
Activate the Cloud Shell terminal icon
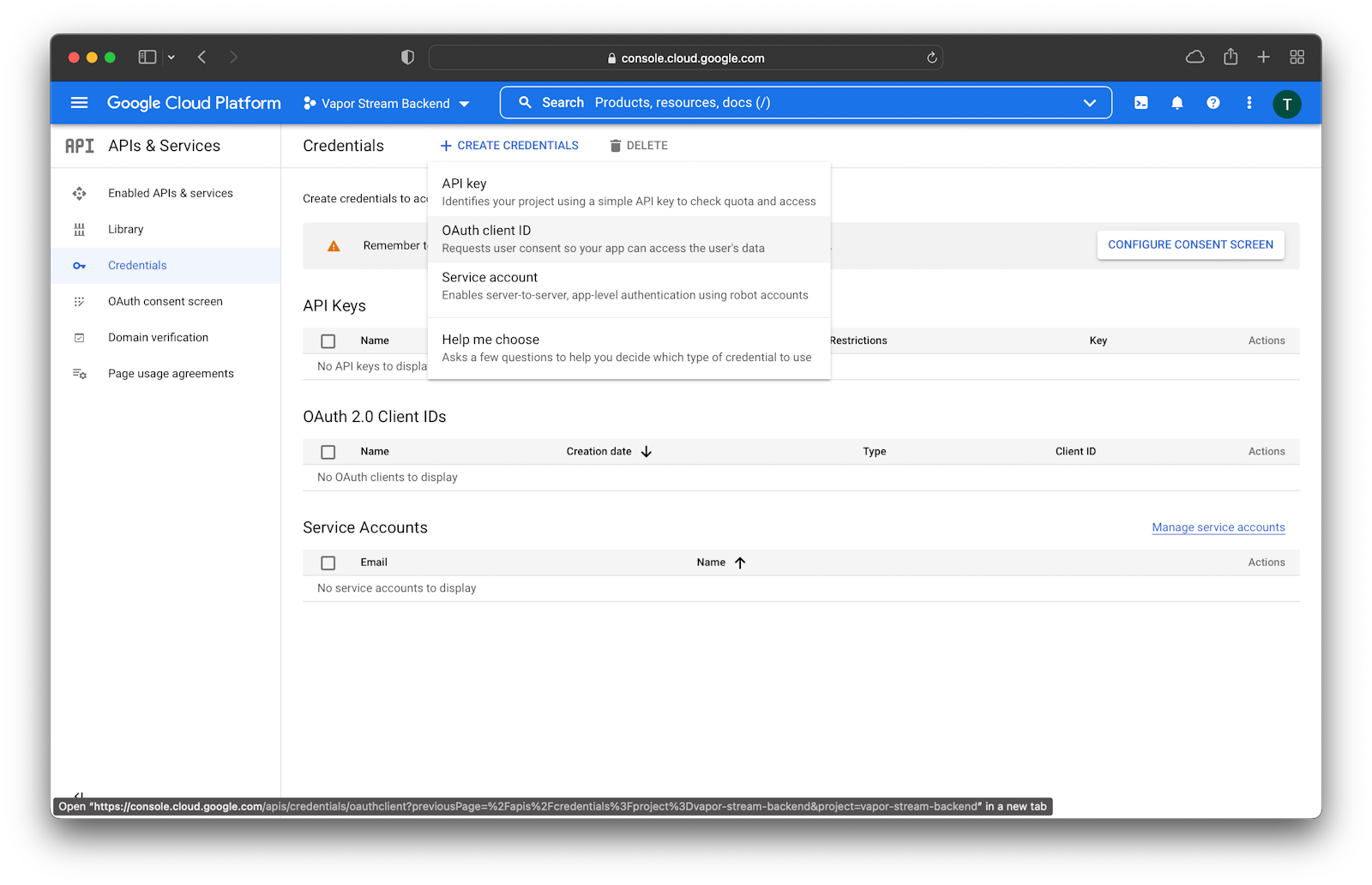click(1140, 102)
